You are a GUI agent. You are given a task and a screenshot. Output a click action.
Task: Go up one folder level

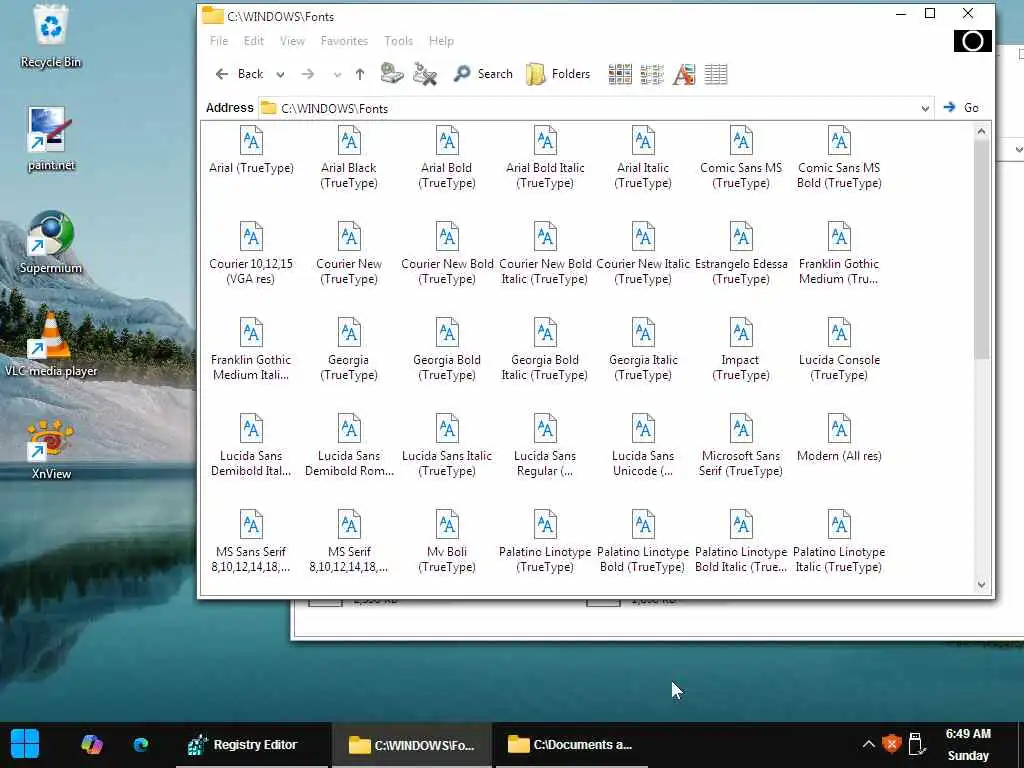tap(360, 74)
